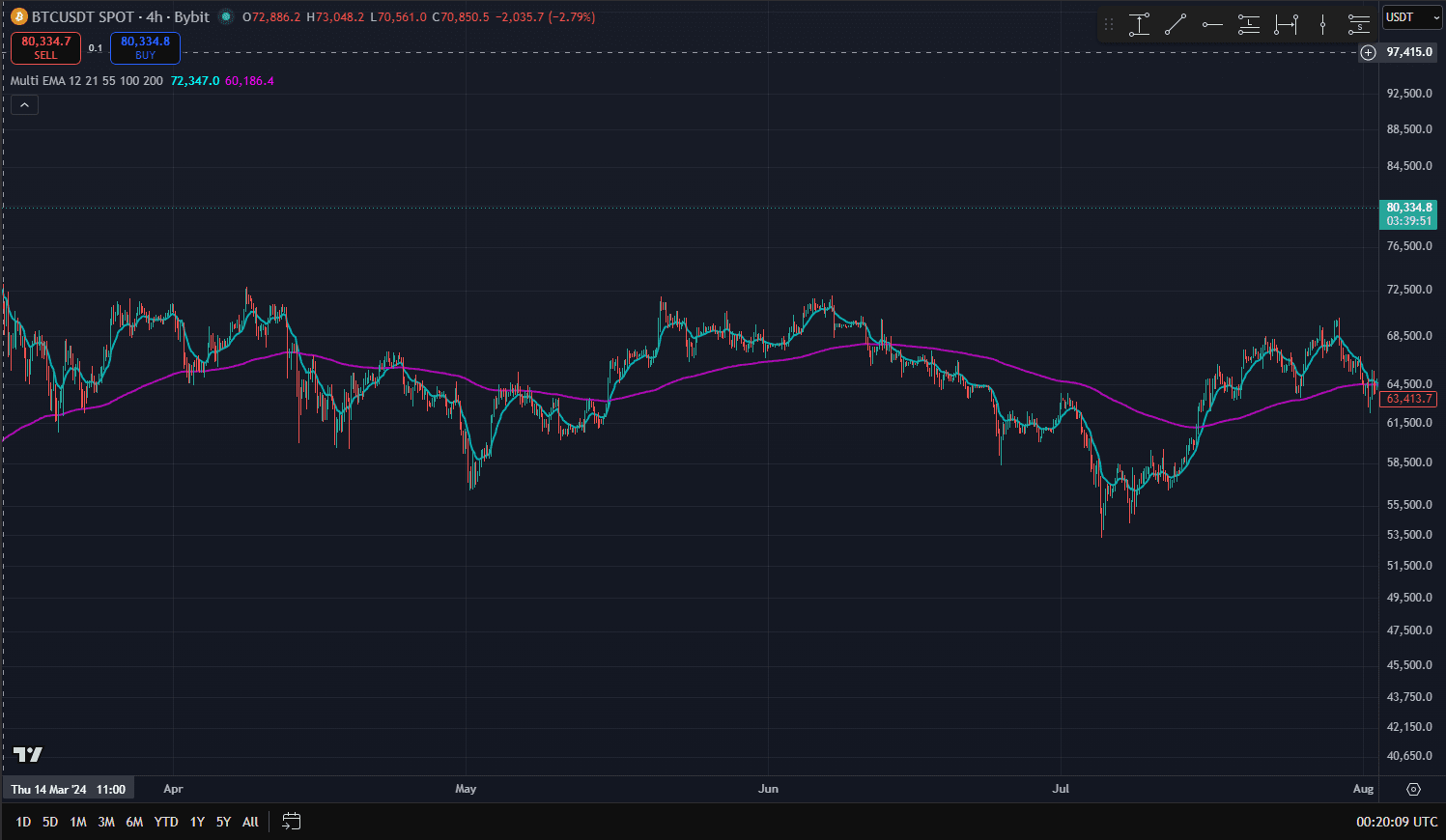This screenshot has height=840, width=1446.
Task: Click the 97,415.0 crosshair price label
Action: (1409, 52)
